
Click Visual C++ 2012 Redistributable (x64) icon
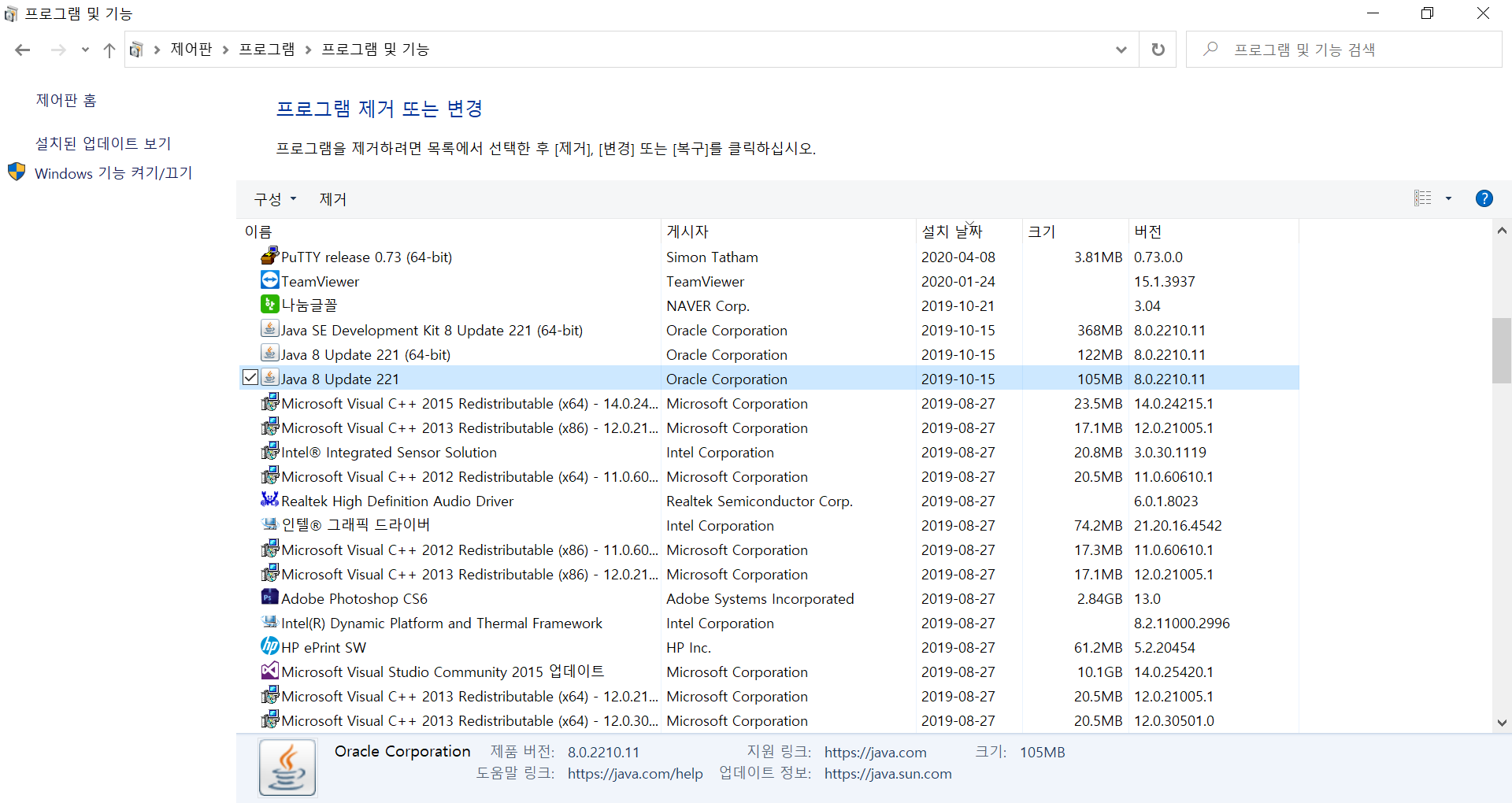click(x=270, y=476)
